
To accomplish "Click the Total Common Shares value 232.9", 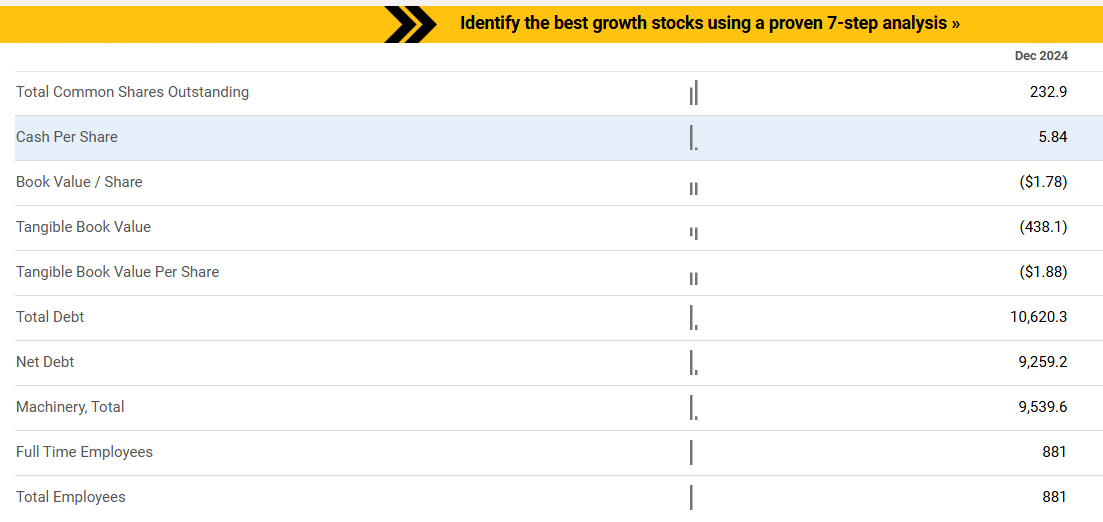I will pos(1048,92).
